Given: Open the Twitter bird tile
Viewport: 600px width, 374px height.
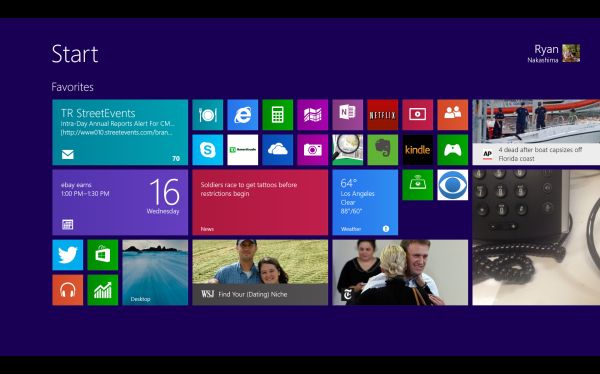Looking at the screenshot, I should 68,255.
